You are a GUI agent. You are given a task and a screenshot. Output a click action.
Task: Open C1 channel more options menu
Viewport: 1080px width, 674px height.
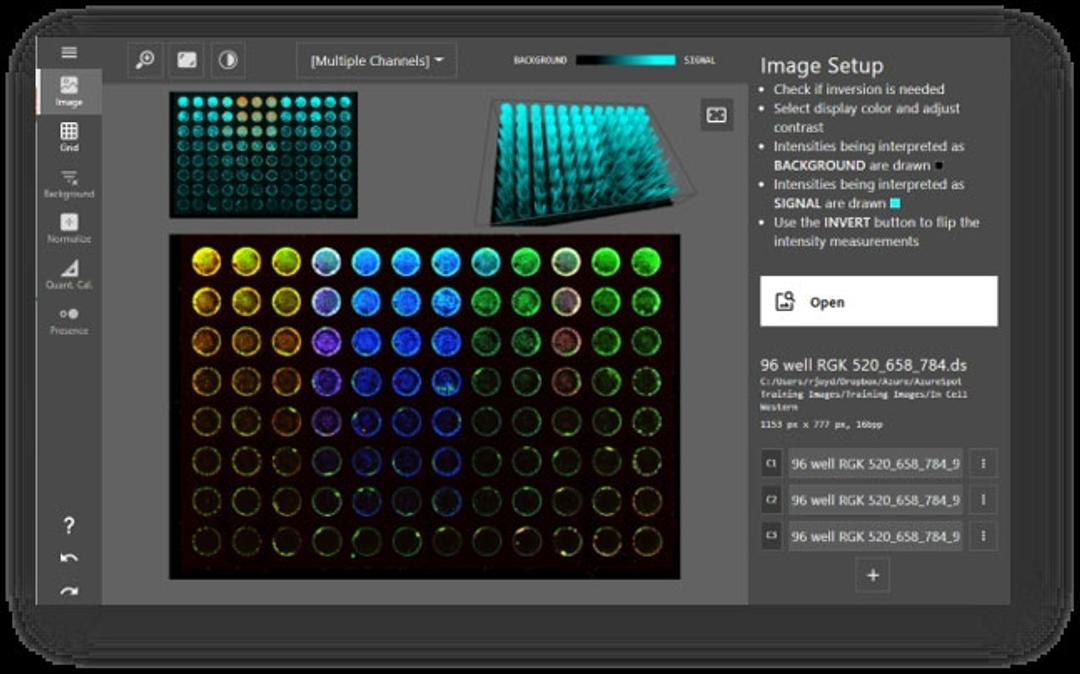click(x=983, y=463)
